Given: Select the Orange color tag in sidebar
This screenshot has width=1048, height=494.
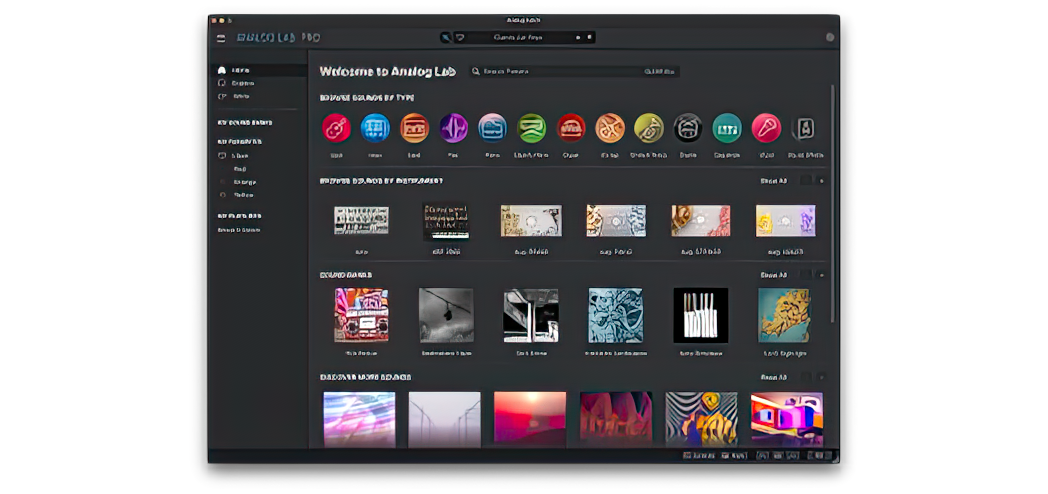Looking at the screenshot, I should (x=244, y=182).
